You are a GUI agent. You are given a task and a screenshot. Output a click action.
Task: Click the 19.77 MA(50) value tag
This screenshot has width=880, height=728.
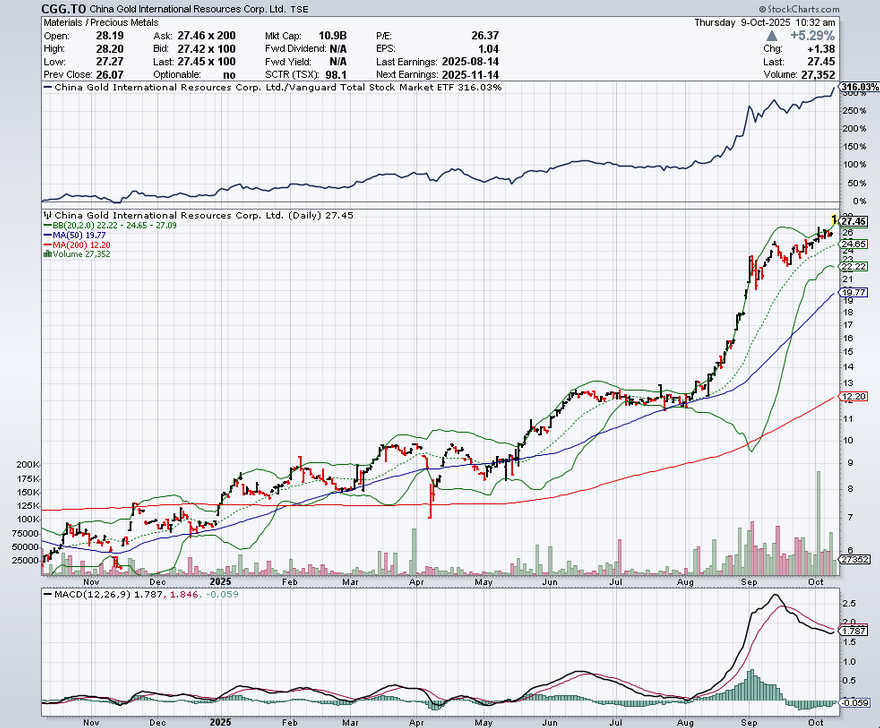coord(853,292)
